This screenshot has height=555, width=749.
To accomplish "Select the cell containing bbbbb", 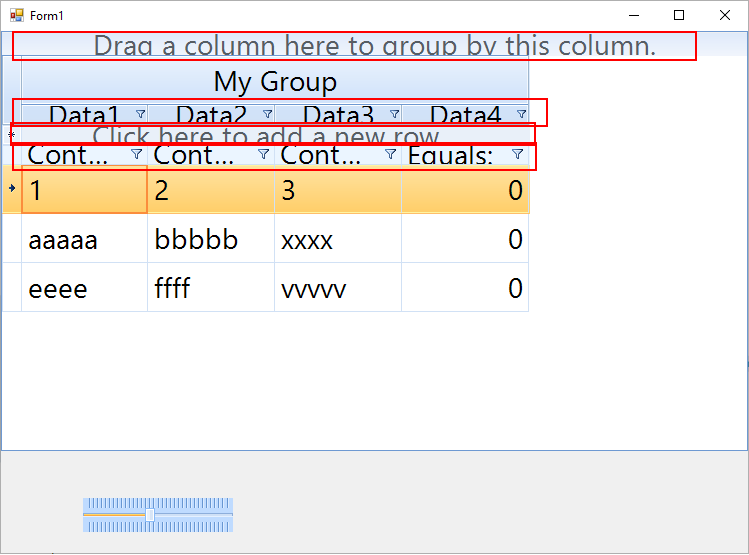I will pos(210,240).
